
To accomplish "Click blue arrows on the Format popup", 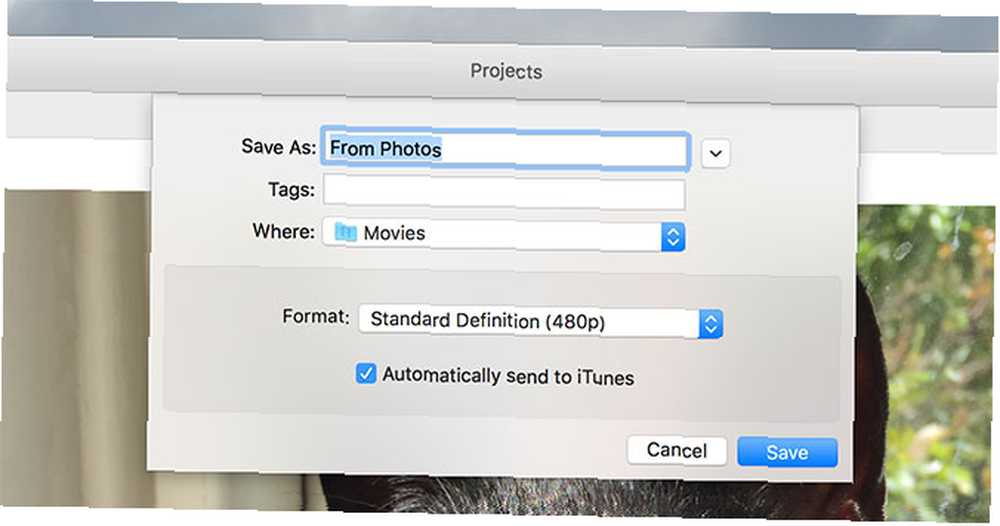I will [x=710, y=325].
